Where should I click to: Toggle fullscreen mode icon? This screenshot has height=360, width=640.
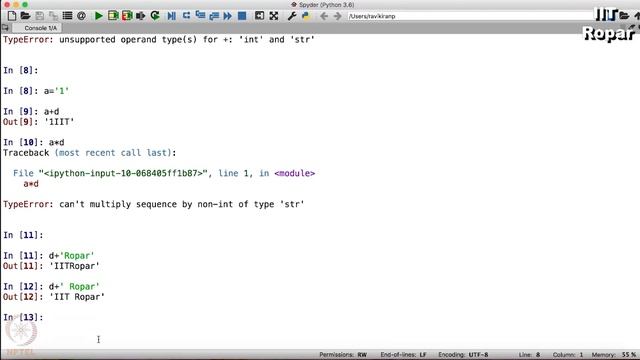274,16
